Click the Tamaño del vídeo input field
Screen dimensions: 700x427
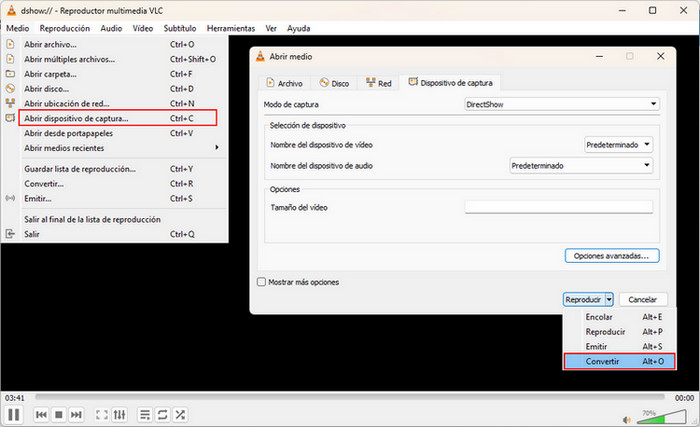point(558,207)
